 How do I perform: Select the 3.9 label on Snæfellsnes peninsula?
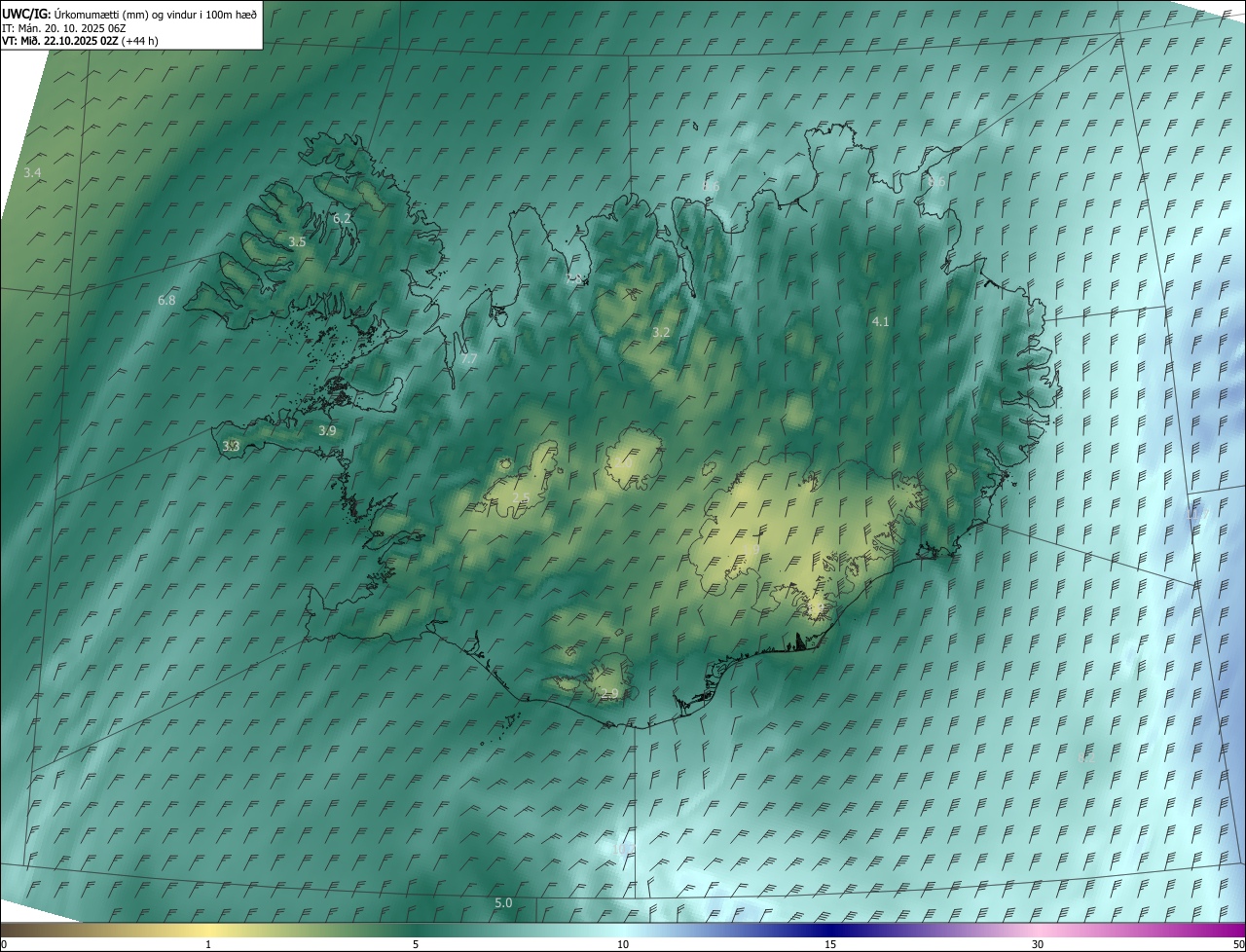click(327, 430)
